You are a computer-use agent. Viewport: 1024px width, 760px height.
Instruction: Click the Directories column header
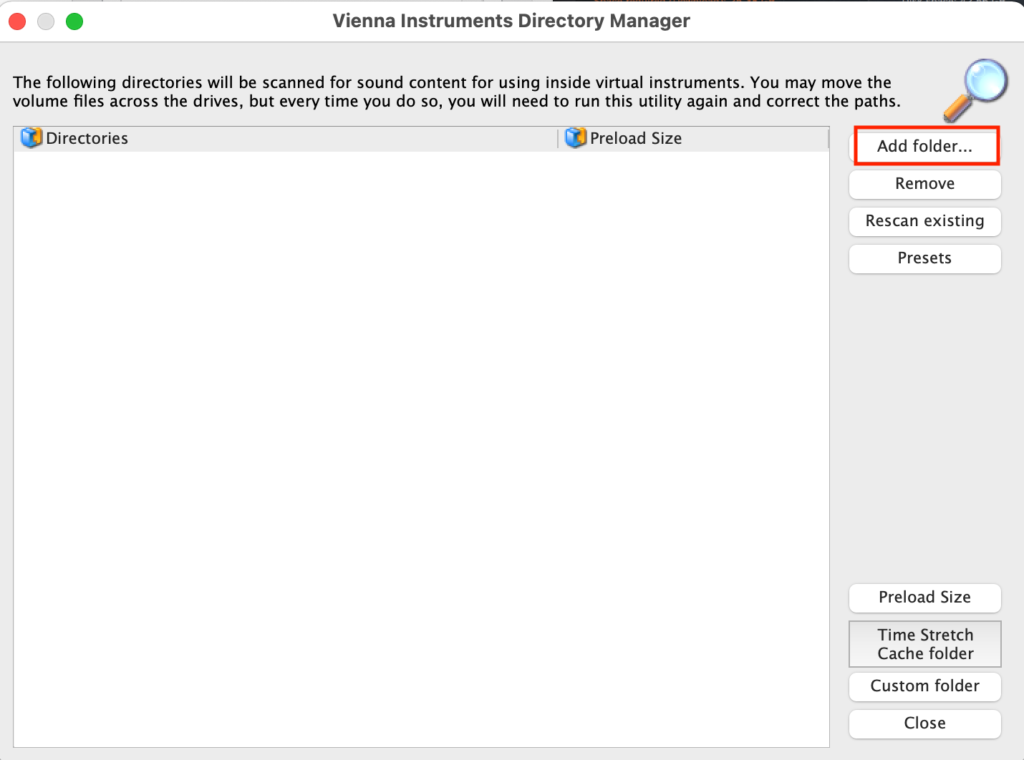click(x=285, y=138)
